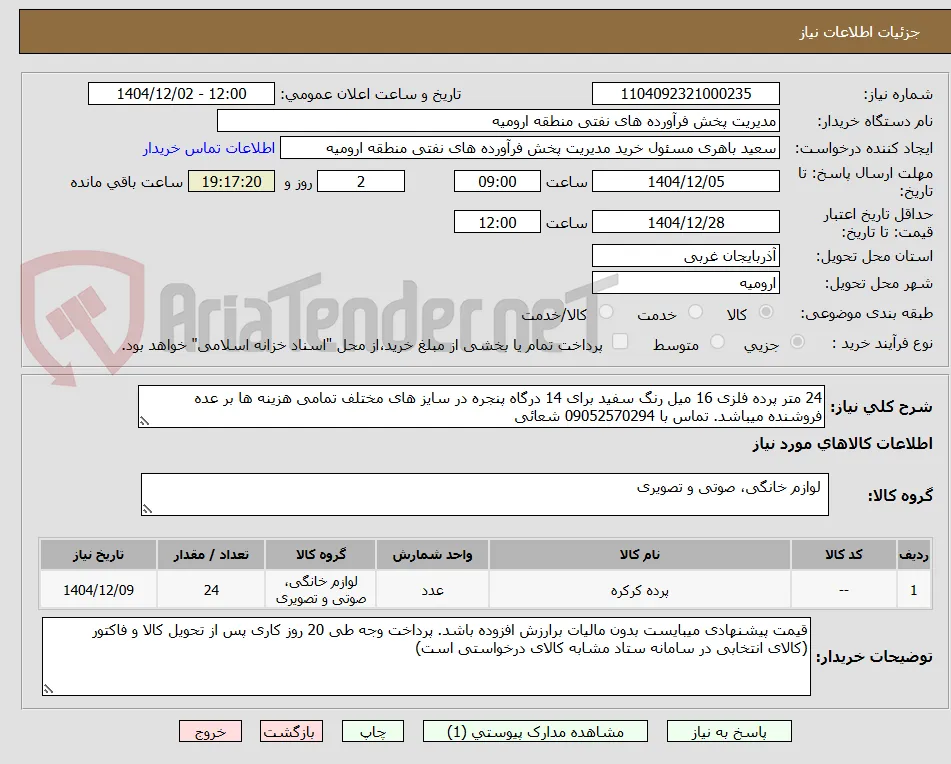Image resolution: width=951 pixels, height=764 pixels.
Task: Select the متوسط purchase type radio
Action: (x=717, y=342)
